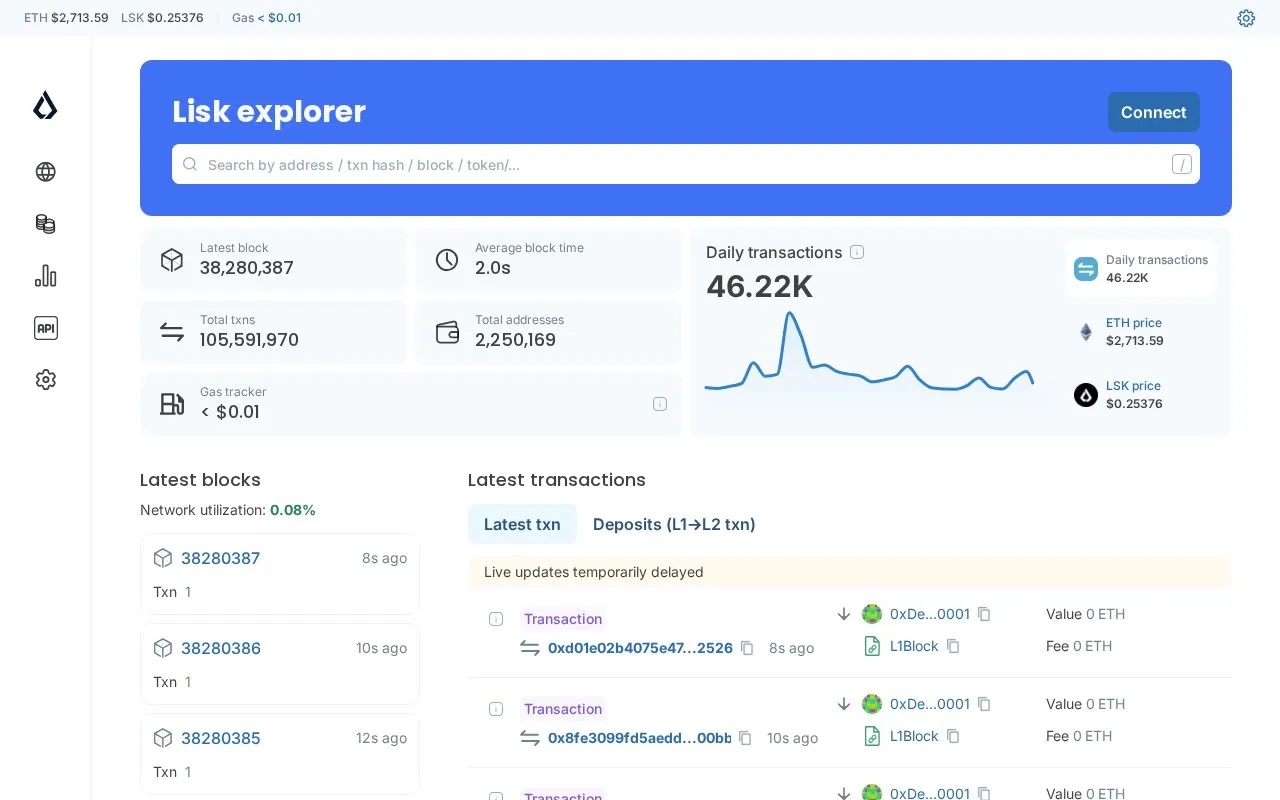Copy the 0xDe...0001 address in first transaction
1280x800 pixels.
pyautogui.click(x=984, y=614)
